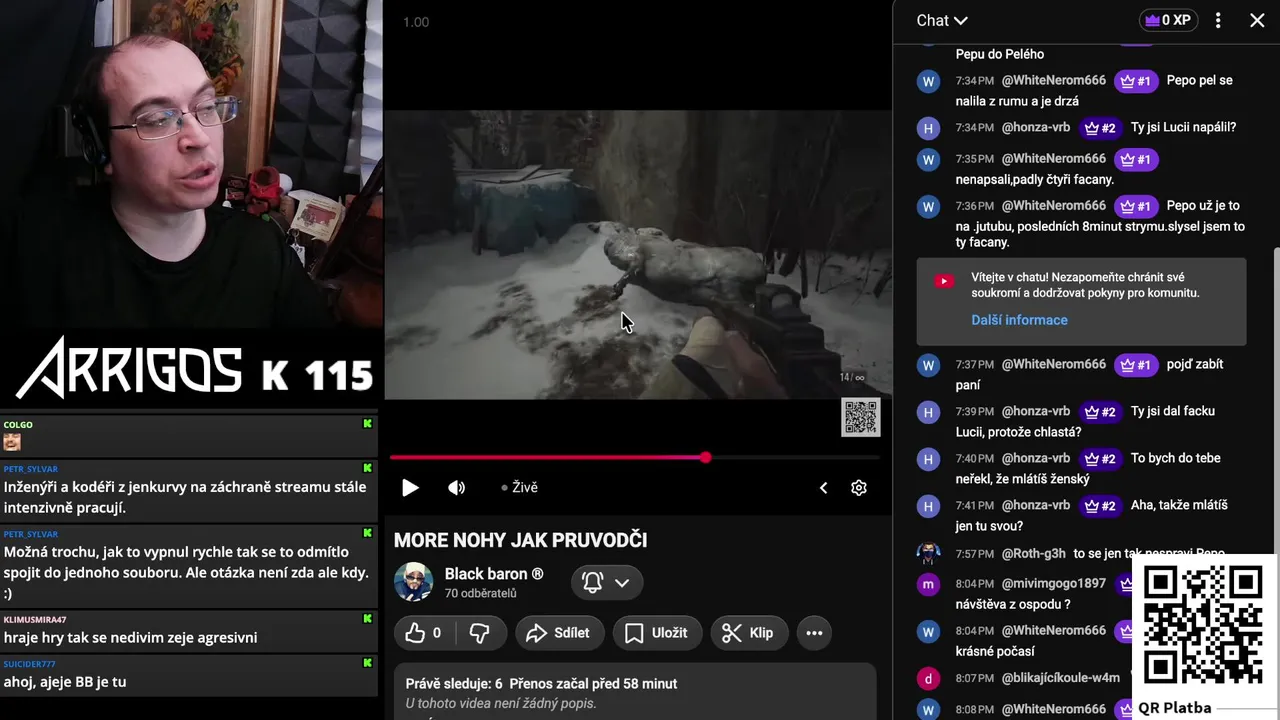Open the notification bell dropdown
1280x720 pixels.
point(607,582)
